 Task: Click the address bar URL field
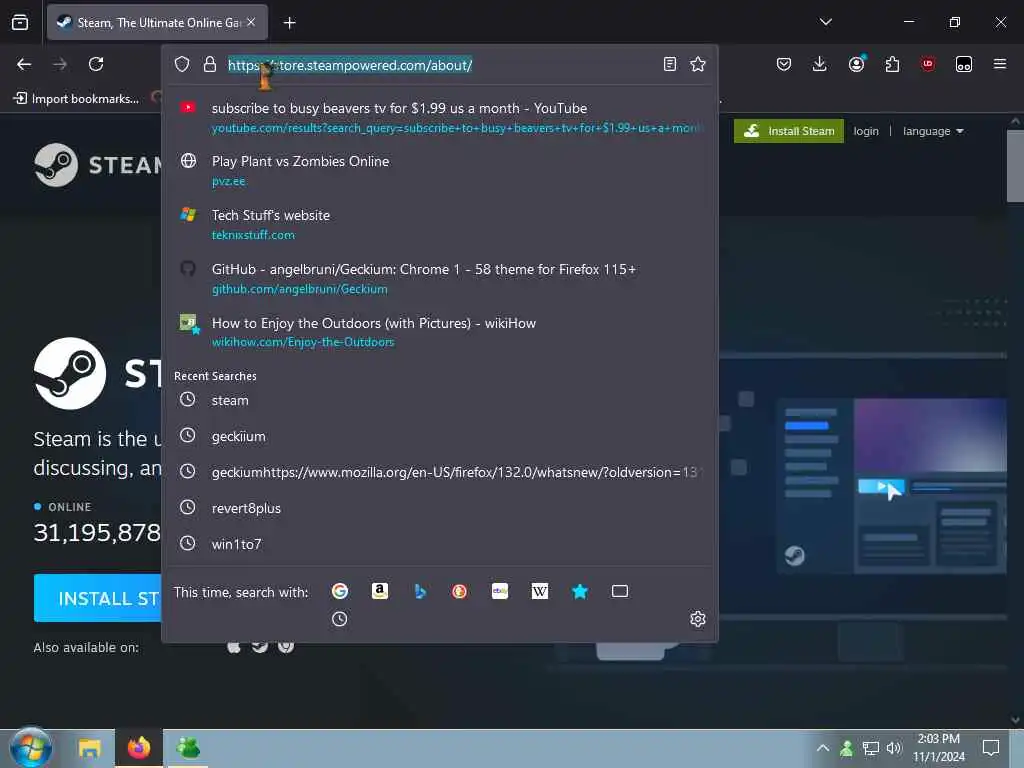click(438, 65)
